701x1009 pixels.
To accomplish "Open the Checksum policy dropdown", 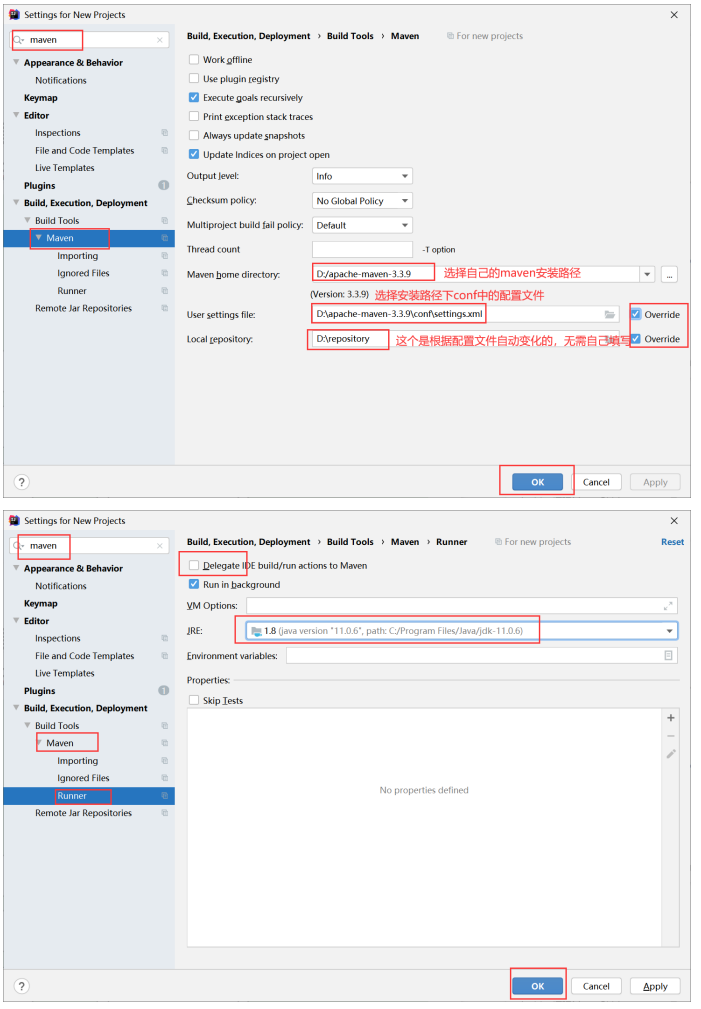I will 362,200.
